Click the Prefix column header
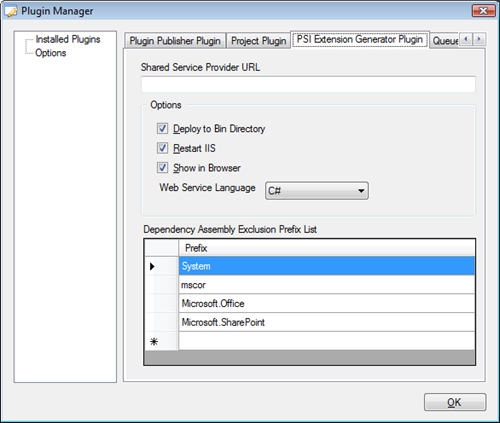 click(327, 248)
